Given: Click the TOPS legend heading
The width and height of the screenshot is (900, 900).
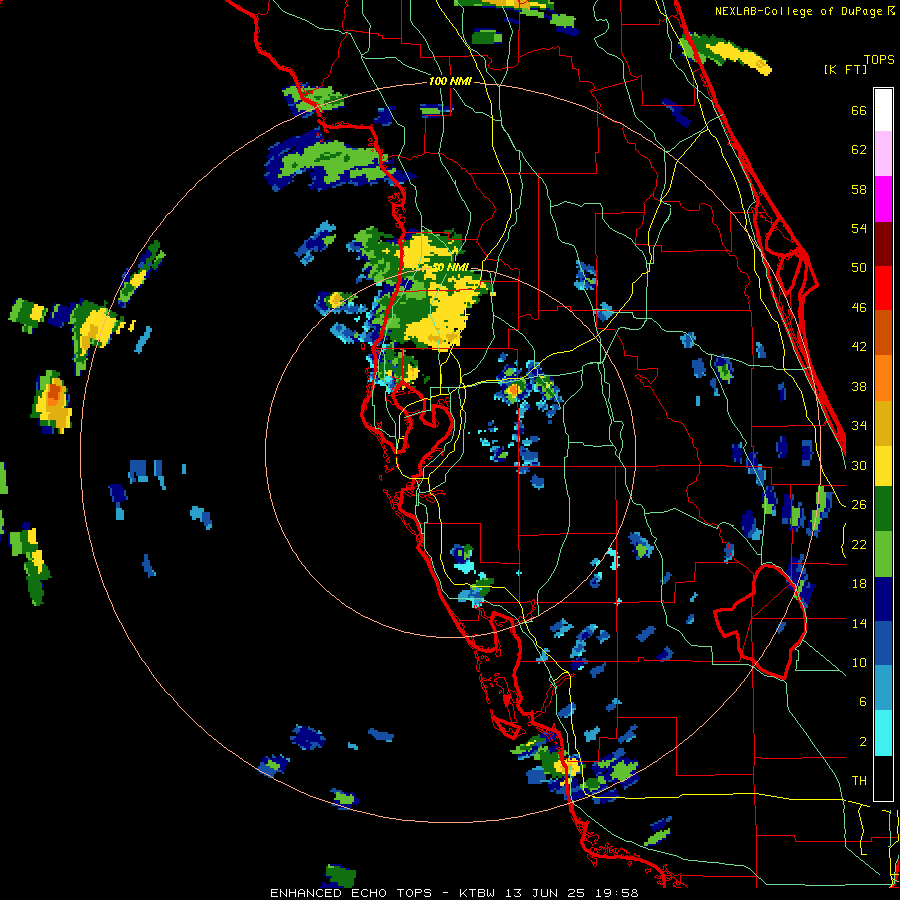Looking at the screenshot, I should (x=879, y=59).
